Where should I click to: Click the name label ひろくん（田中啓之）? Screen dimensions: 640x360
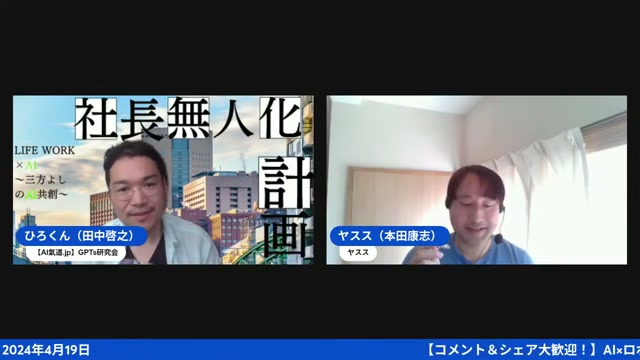click(82, 236)
